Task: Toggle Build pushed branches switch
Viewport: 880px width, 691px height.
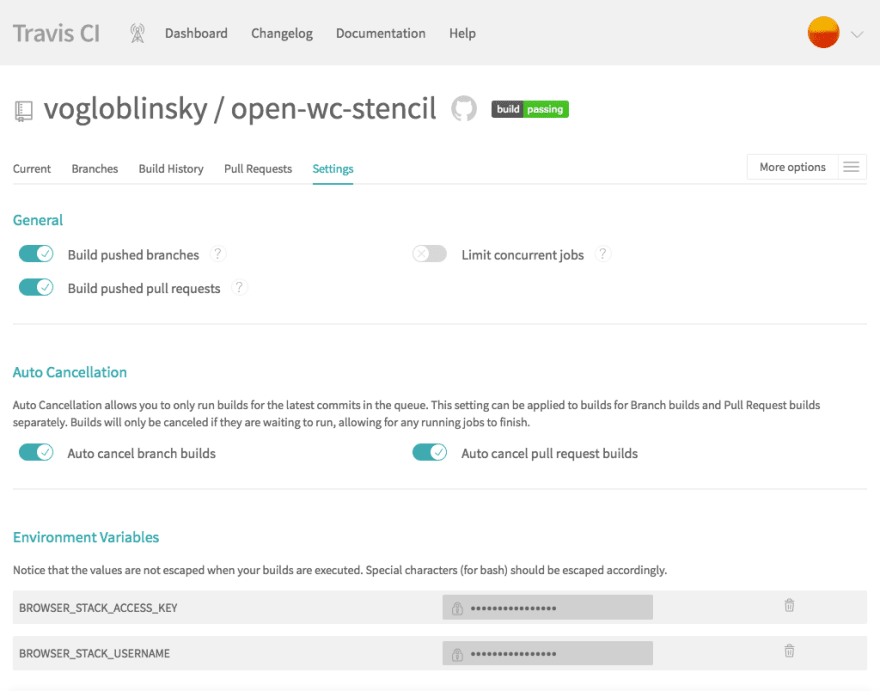Action: coord(36,254)
